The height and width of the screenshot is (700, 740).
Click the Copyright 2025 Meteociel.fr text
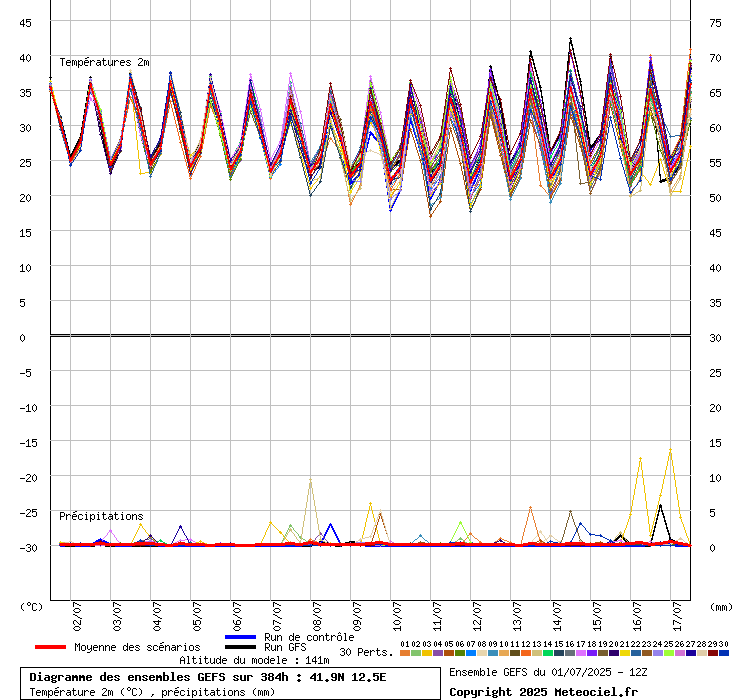click(544, 692)
